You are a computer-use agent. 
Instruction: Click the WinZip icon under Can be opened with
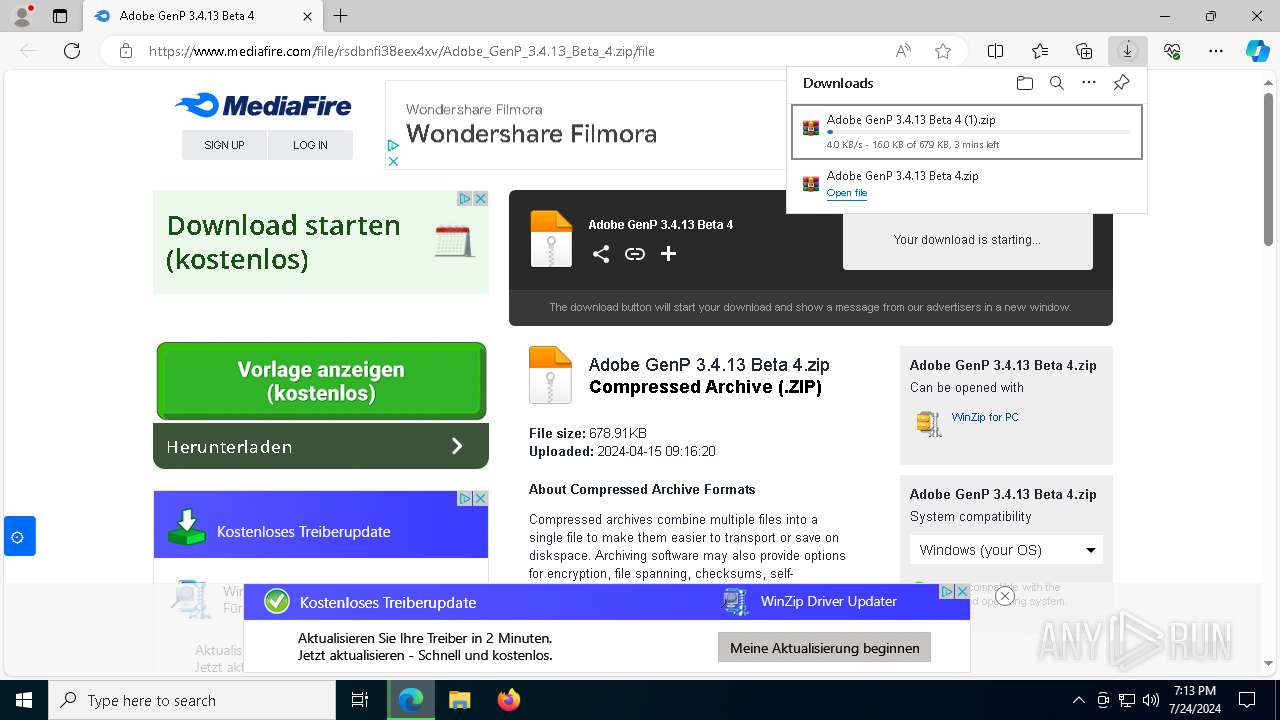pos(929,423)
